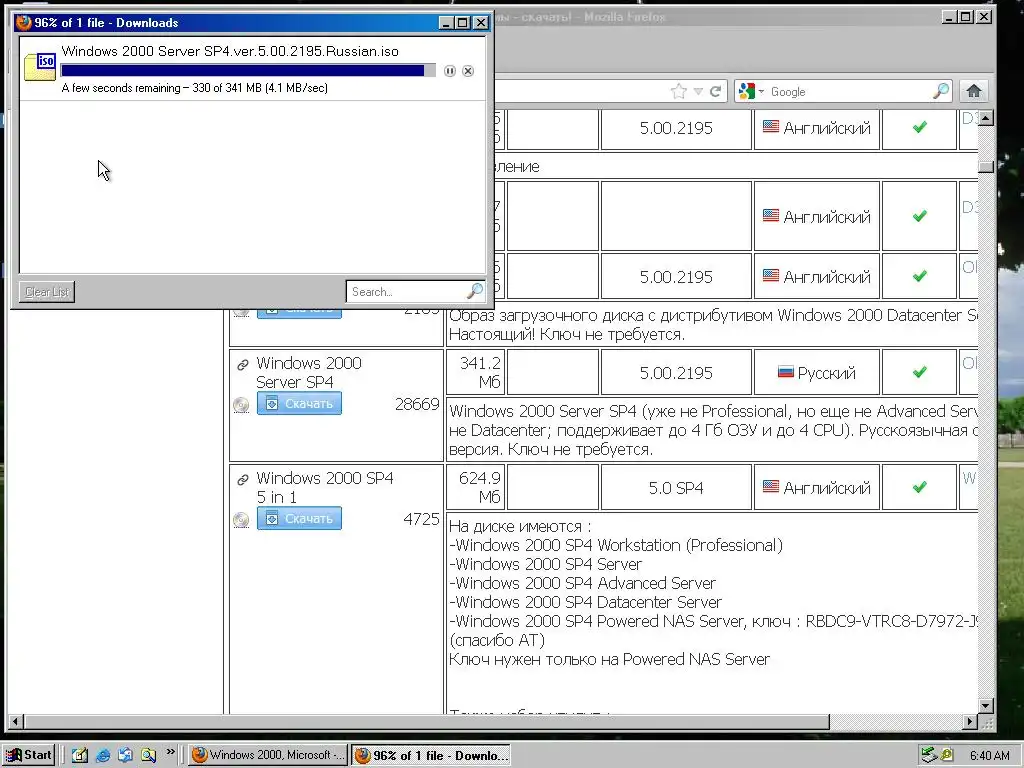This screenshot has width=1024, height=768.
Task: Click the network connection tray icon
Action: tap(929, 755)
